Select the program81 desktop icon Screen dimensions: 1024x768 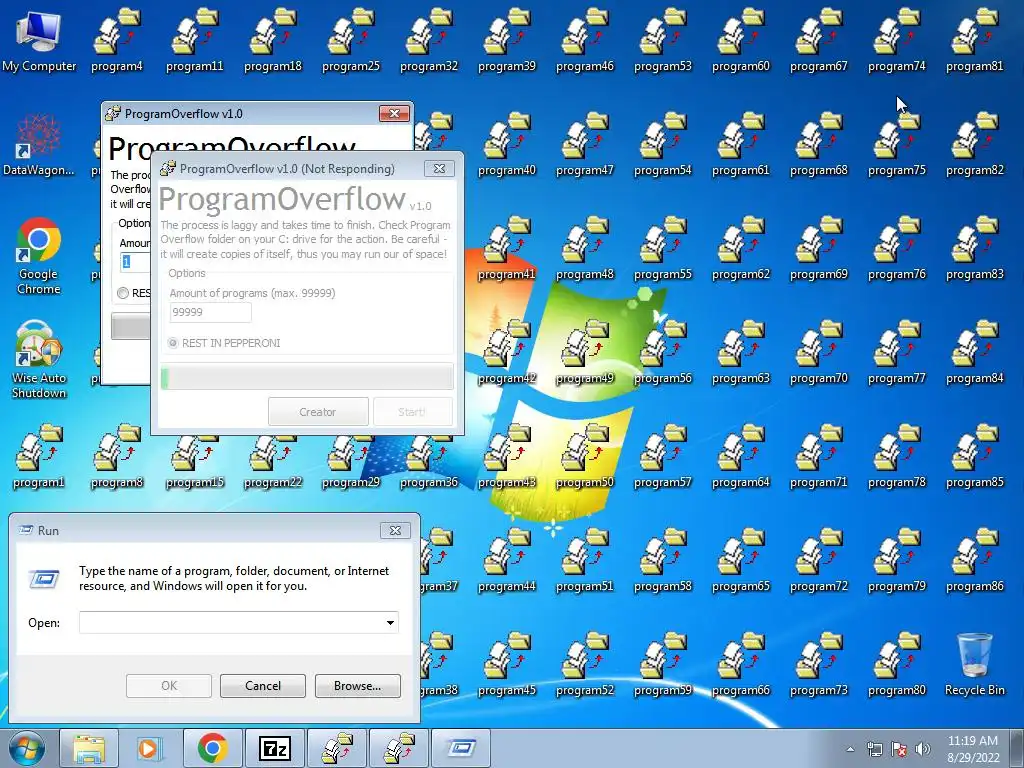click(x=974, y=40)
